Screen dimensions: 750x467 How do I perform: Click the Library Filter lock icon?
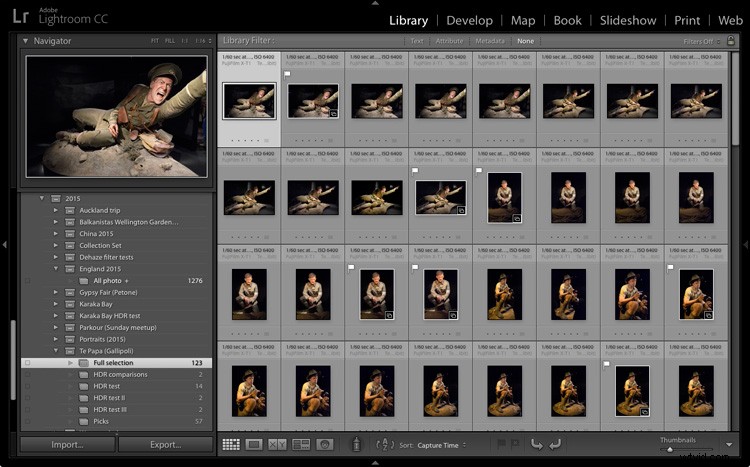(x=730, y=41)
